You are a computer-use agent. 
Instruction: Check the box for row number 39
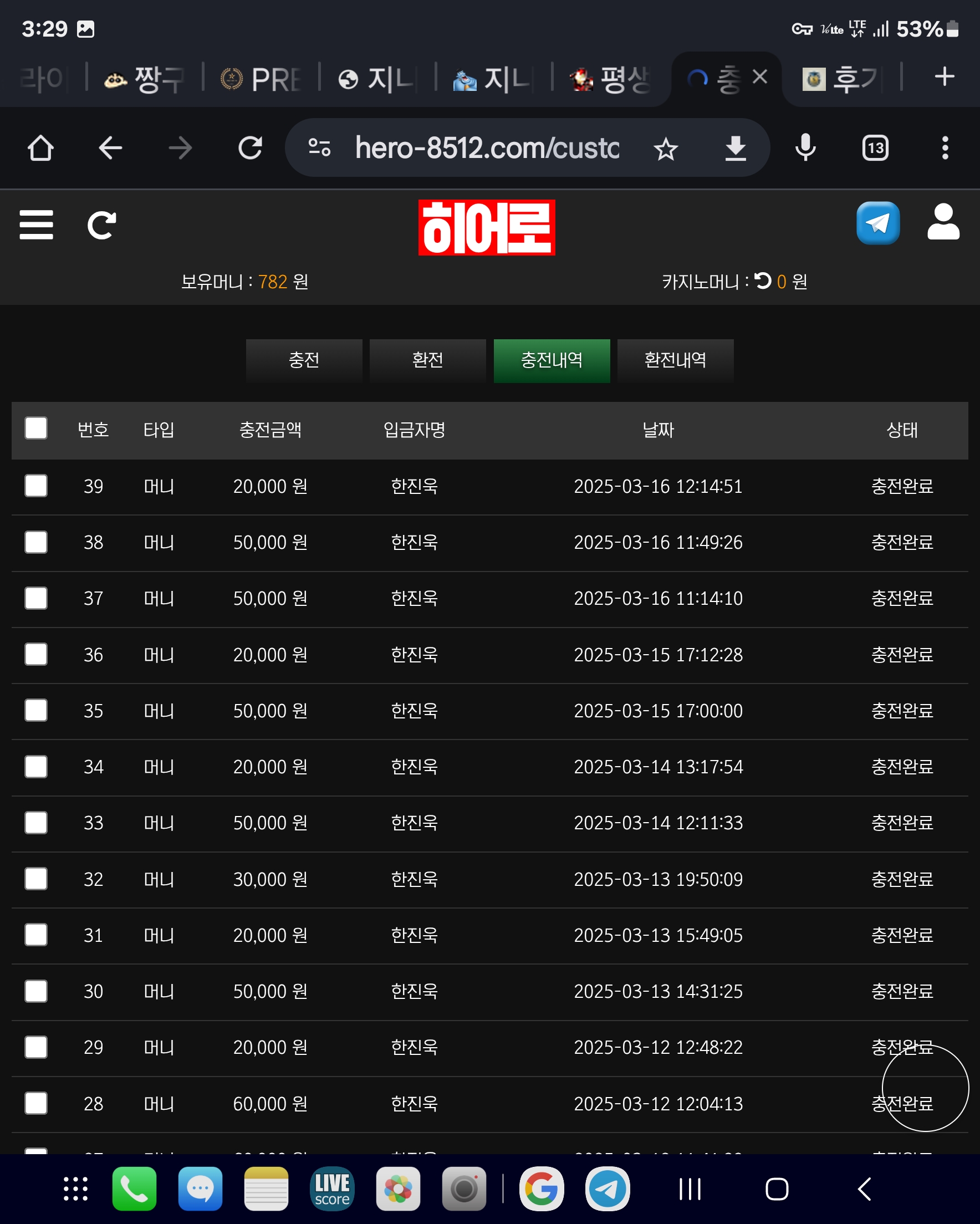click(x=37, y=486)
